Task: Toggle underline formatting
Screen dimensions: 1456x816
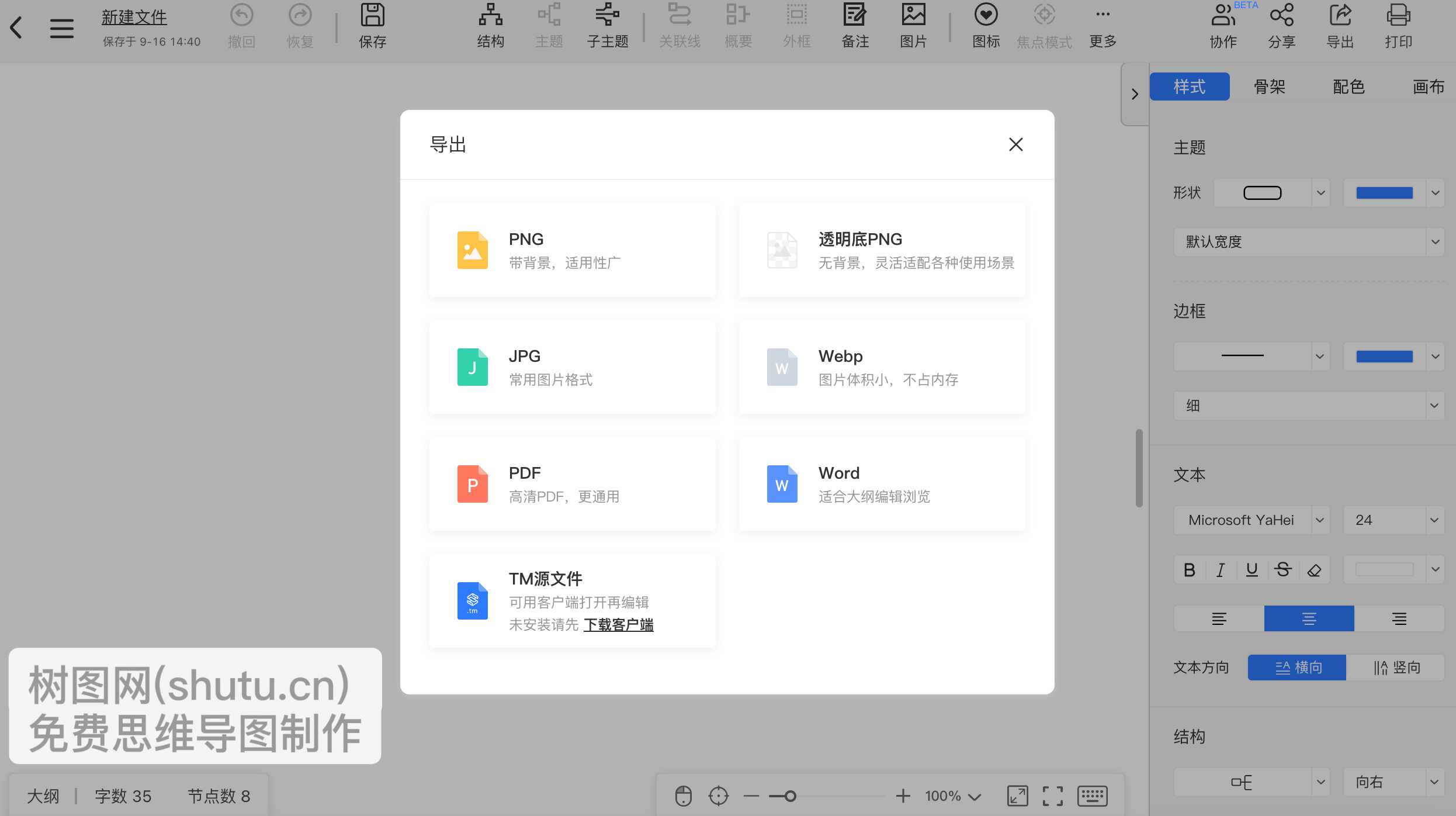Action: click(x=1252, y=569)
